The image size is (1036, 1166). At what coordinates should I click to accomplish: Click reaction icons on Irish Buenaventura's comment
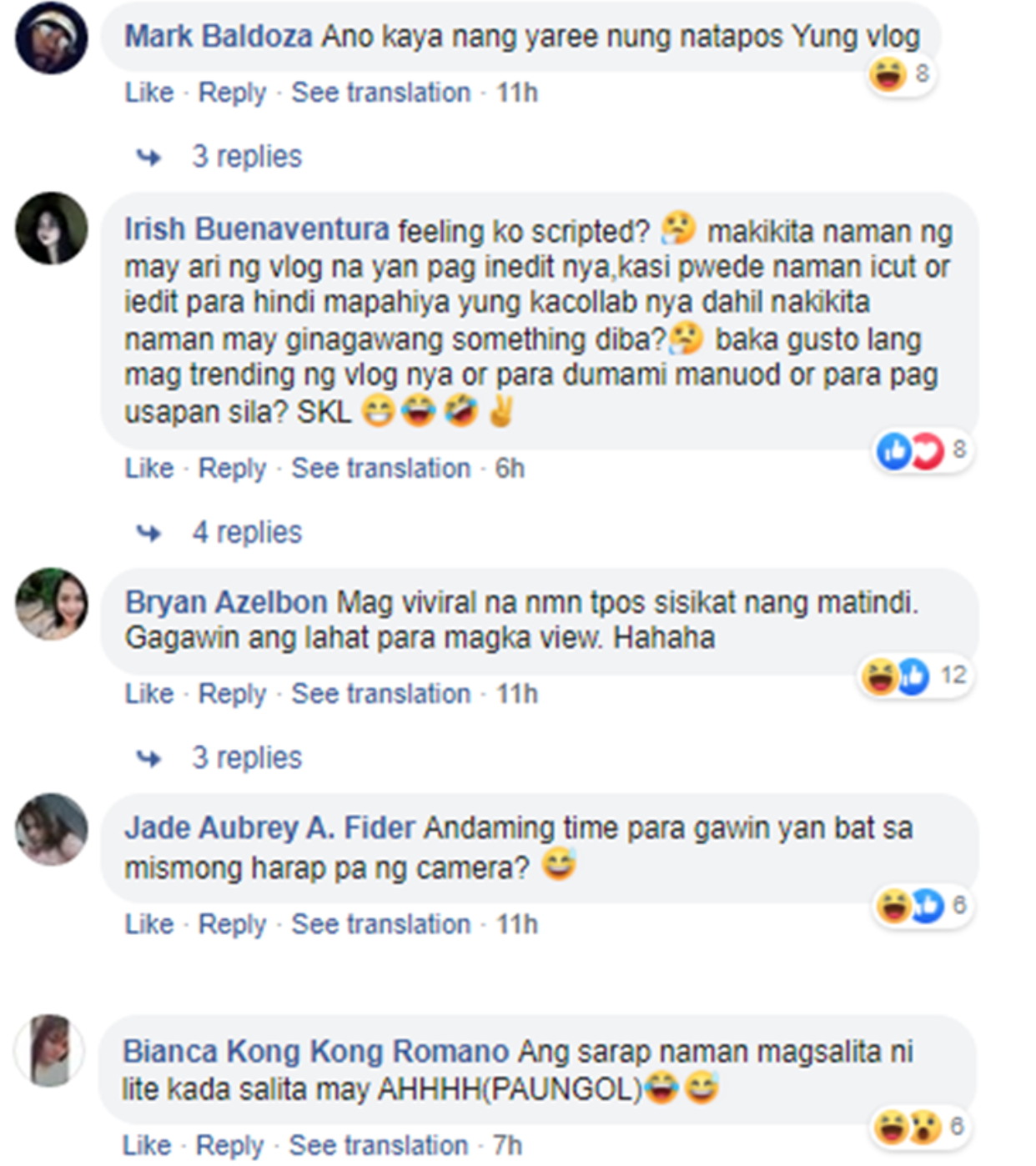(x=910, y=451)
